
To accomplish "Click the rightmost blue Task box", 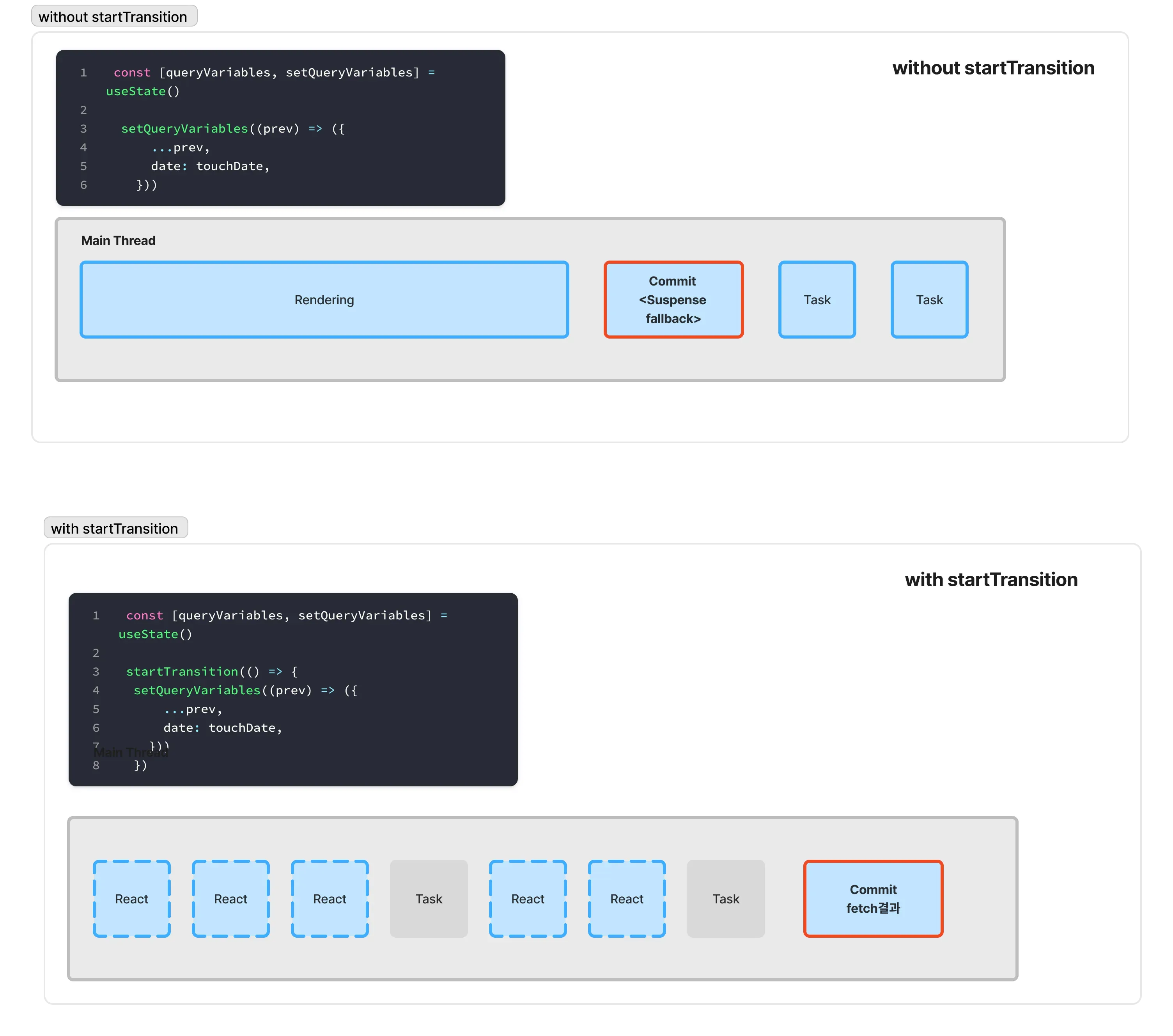I will (929, 300).
